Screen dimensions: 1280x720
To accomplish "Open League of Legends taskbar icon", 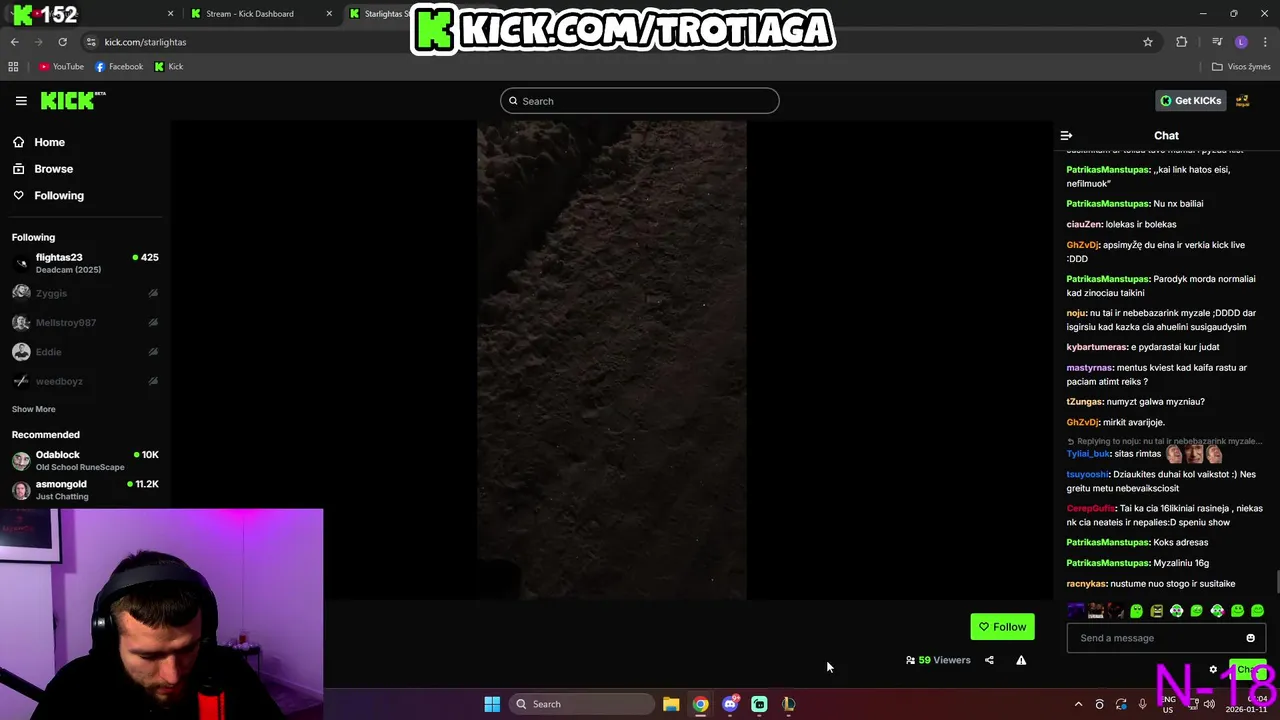I will click(789, 704).
